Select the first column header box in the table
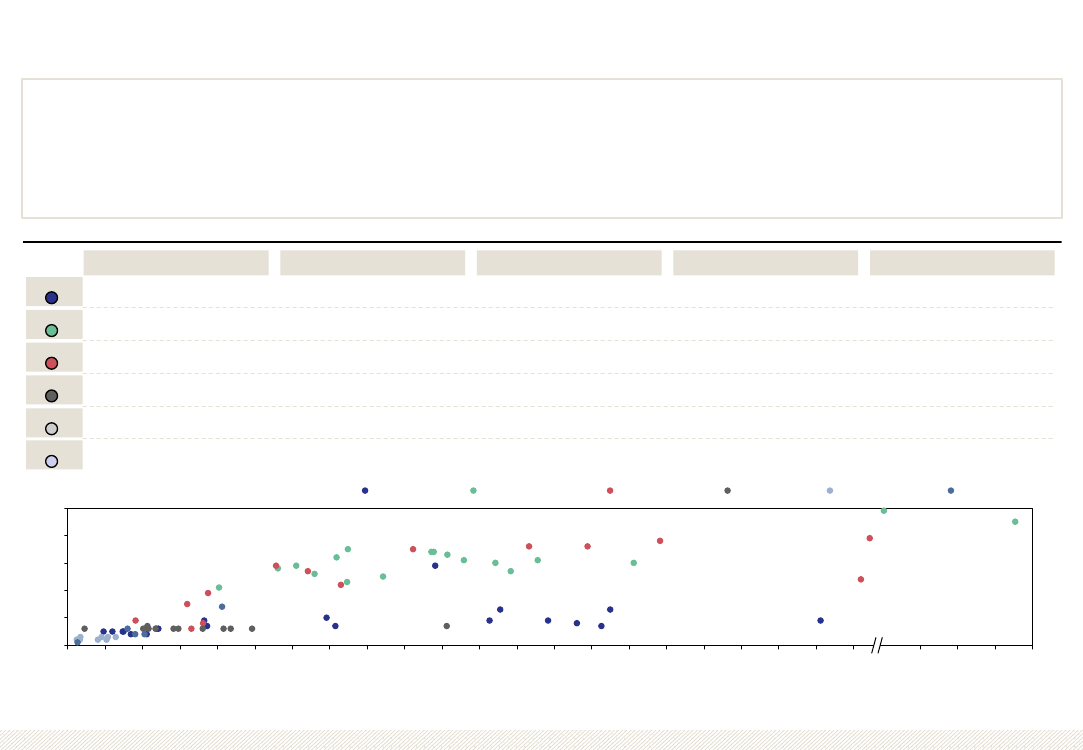Screen dimensions: 1083x750 pos(176,263)
